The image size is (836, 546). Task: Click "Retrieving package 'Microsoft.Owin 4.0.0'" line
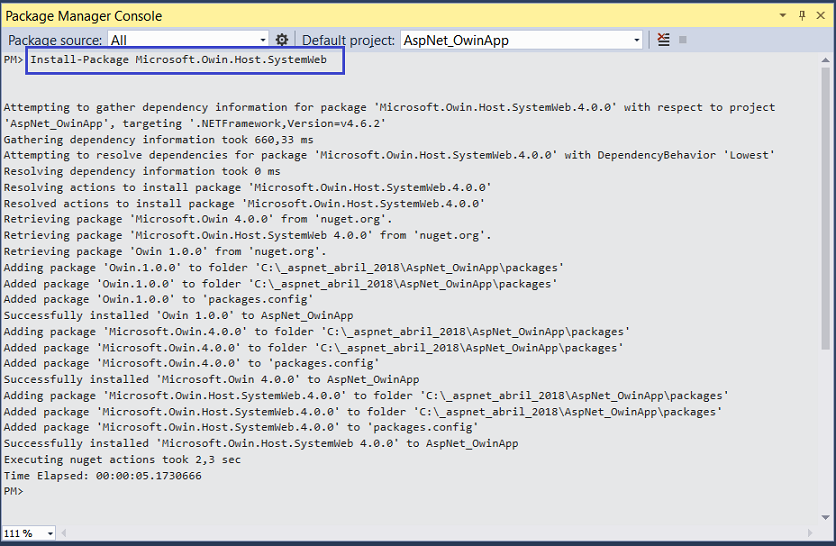(198, 219)
